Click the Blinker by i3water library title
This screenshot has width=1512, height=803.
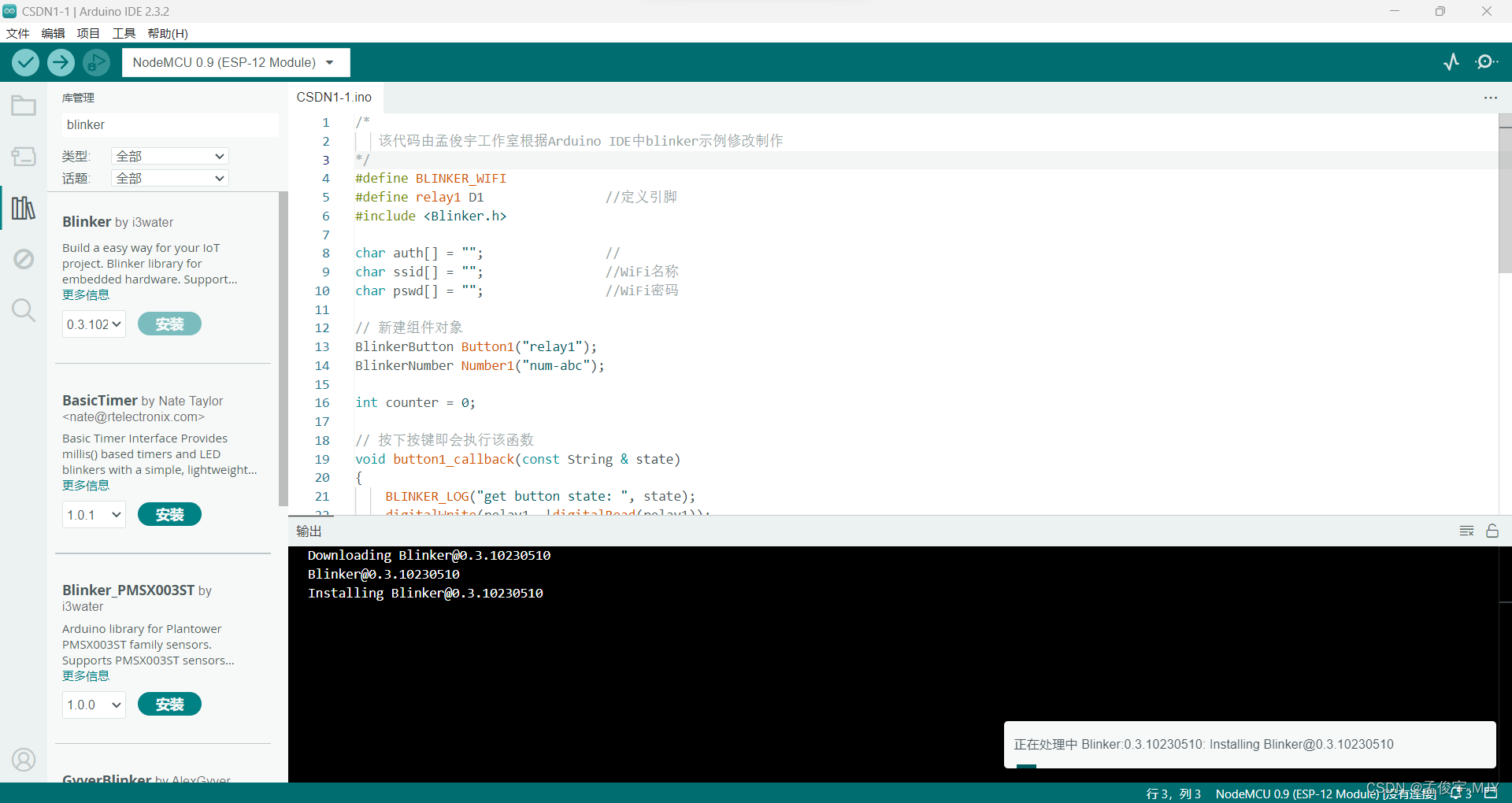click(118, 222)
